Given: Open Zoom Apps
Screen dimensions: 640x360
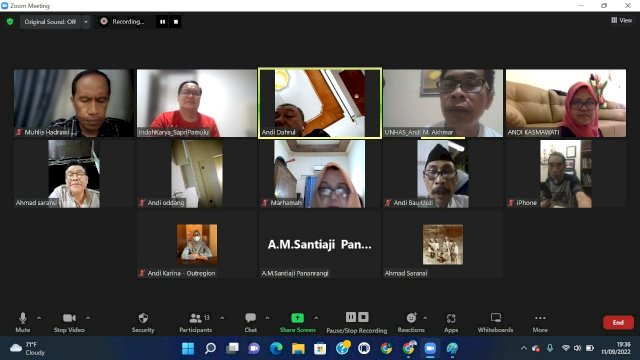Looking at the screenshot, I should click(x=451, y=322).
